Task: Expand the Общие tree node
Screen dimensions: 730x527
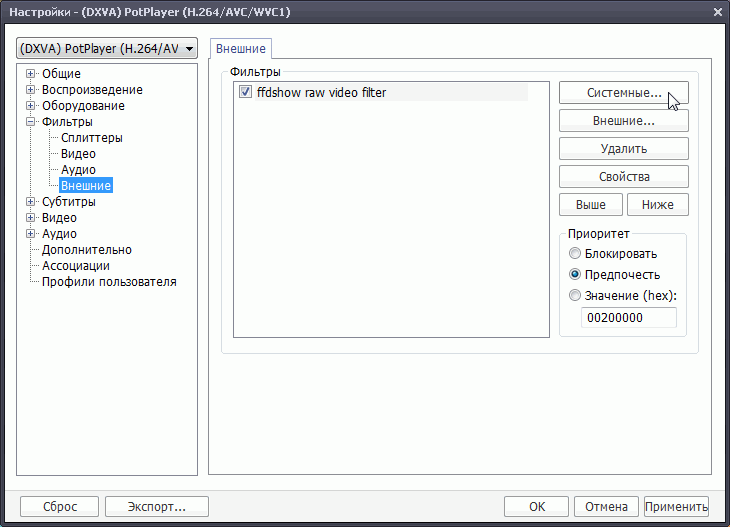Action: 31,74
